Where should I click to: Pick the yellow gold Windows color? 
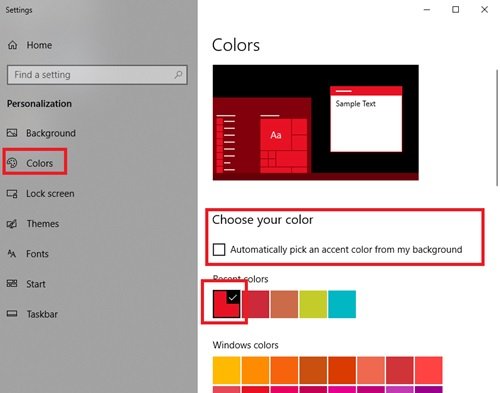[226, 370]
